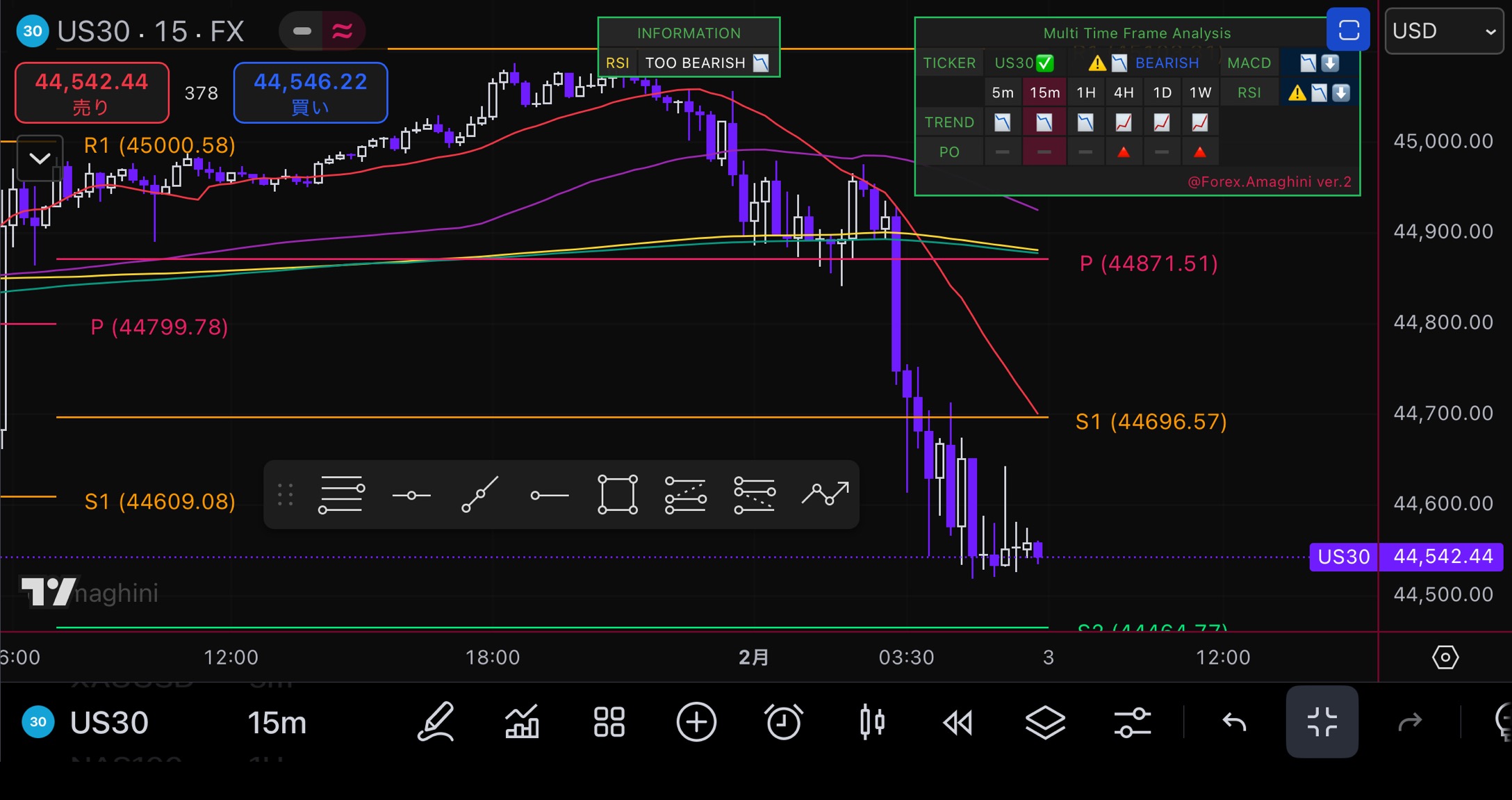Select the upward-sloping parallel channel drawing tool
1512x800 pixels.
click(x=686, y=495)
